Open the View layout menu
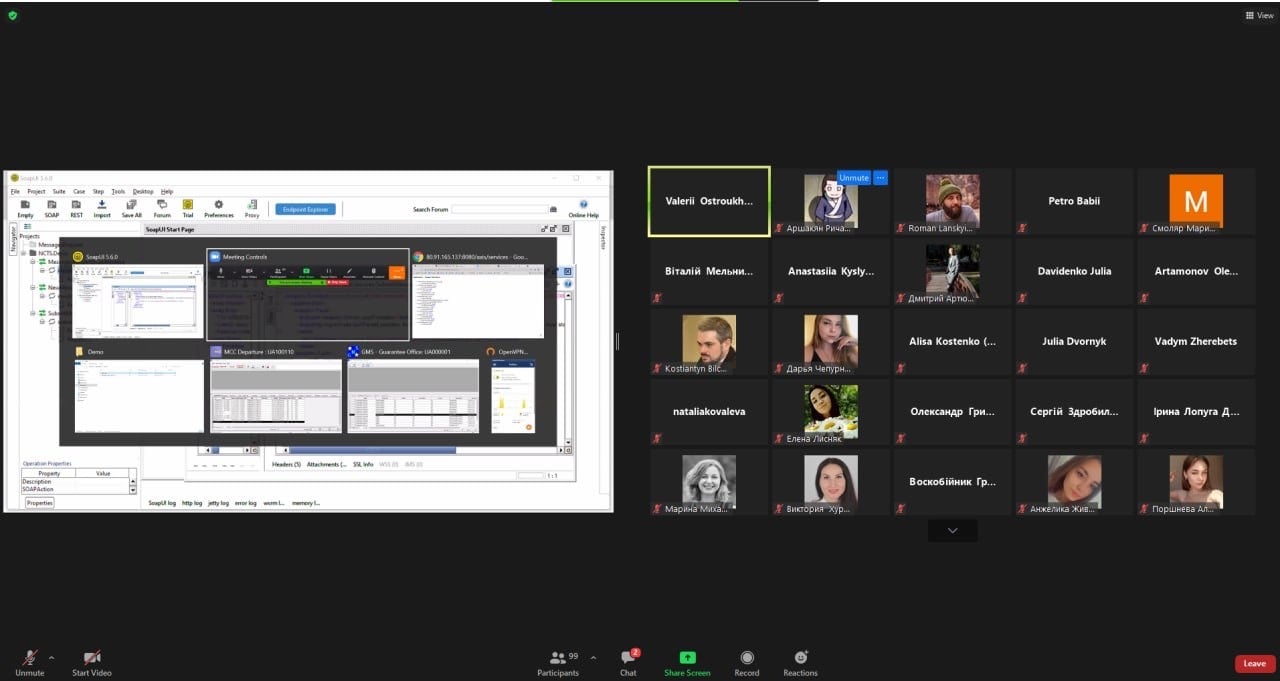This screenshot has width=1280, height=681. tap(1259, 15)
